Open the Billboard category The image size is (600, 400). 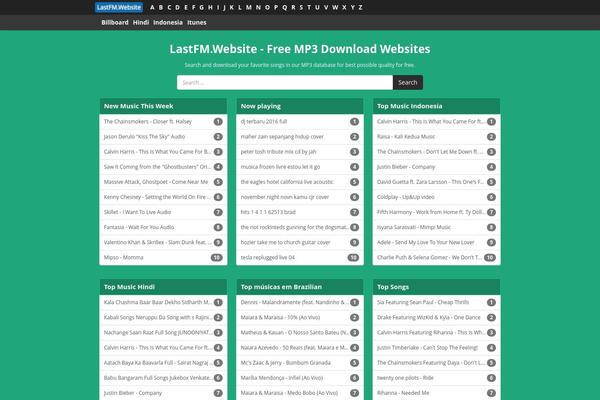pos(115,22)
